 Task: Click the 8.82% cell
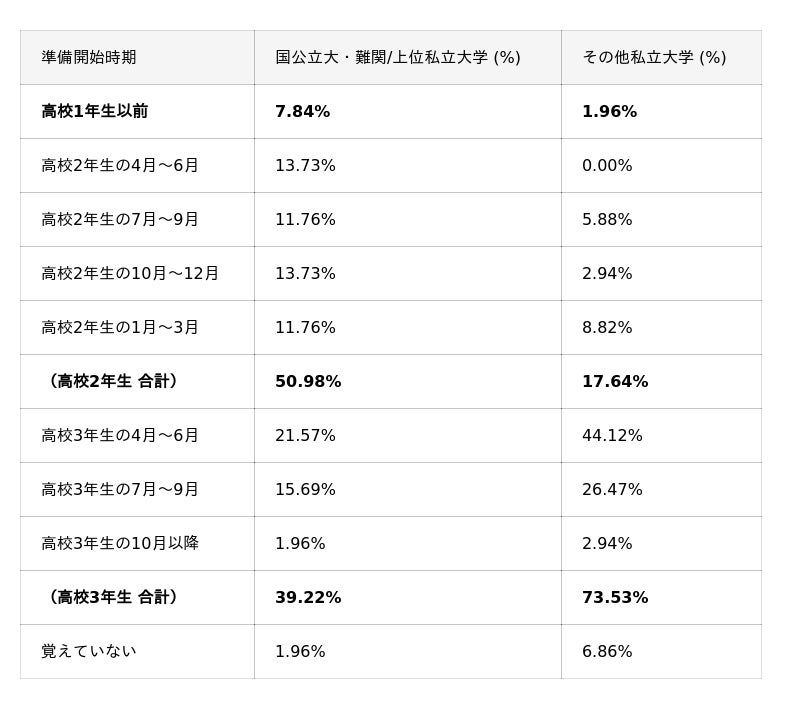pyautogui.click(x=607, y=328)
